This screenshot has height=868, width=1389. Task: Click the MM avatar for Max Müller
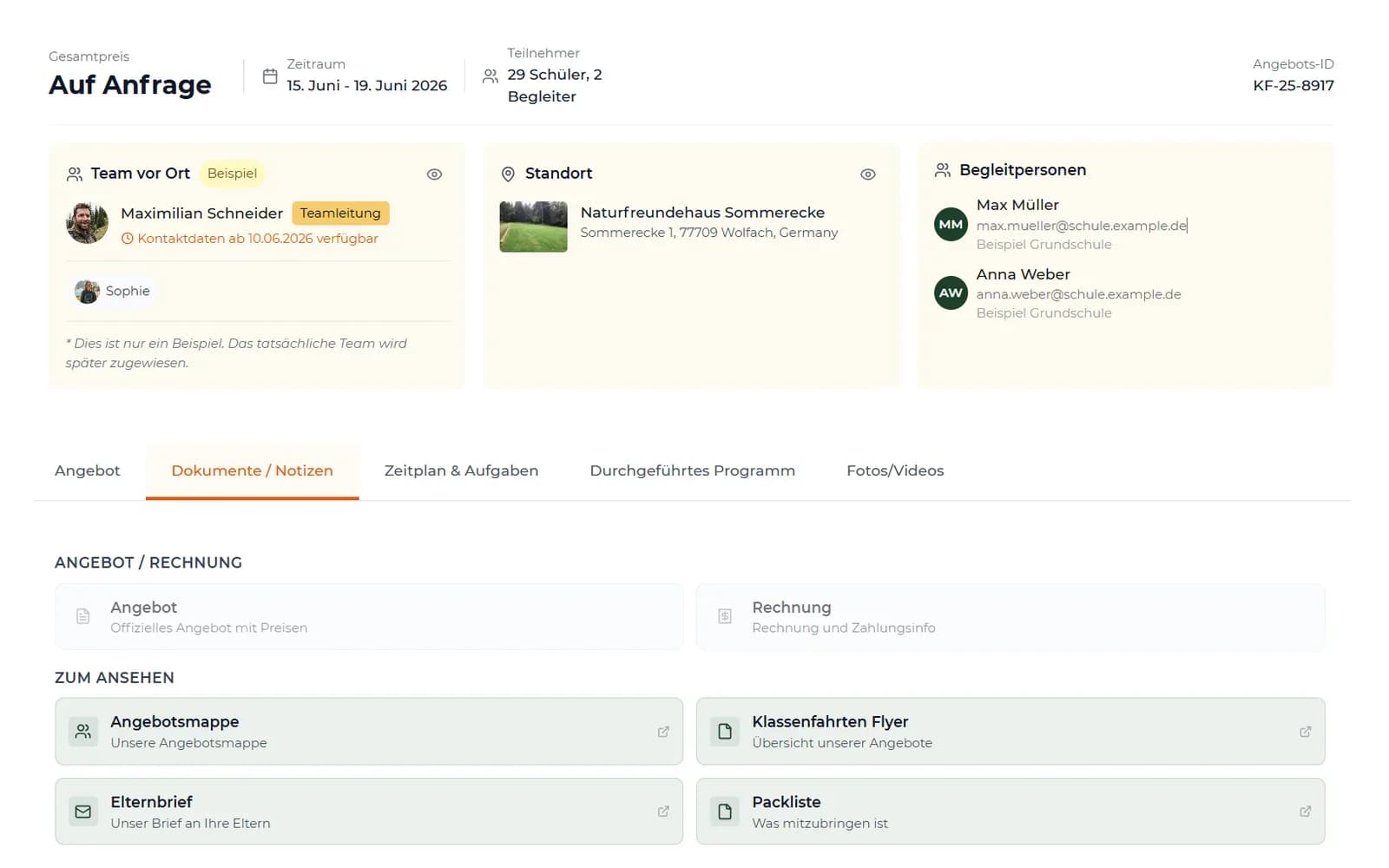point(951,224)
